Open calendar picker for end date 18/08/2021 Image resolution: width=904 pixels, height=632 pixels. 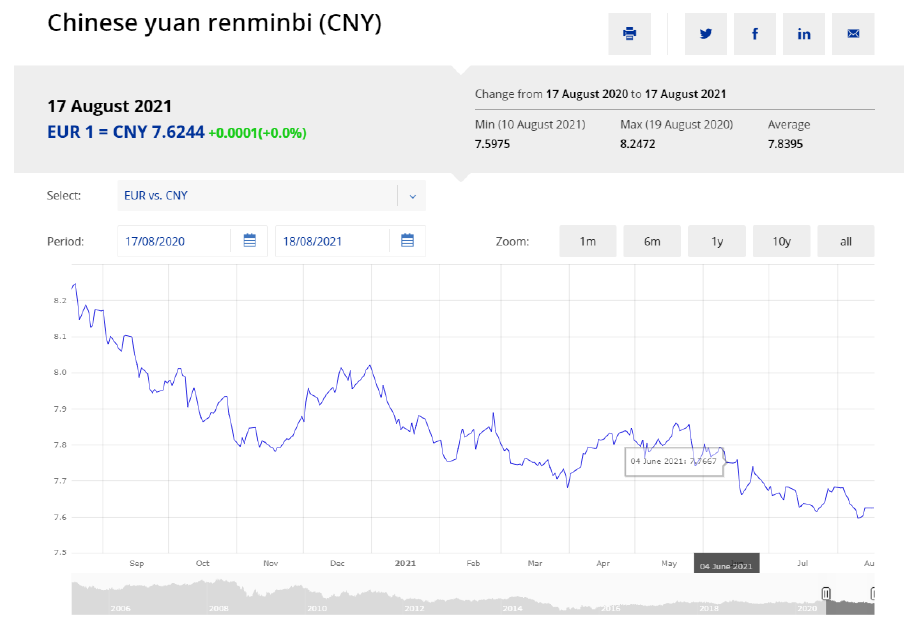[x=408, y=240]
